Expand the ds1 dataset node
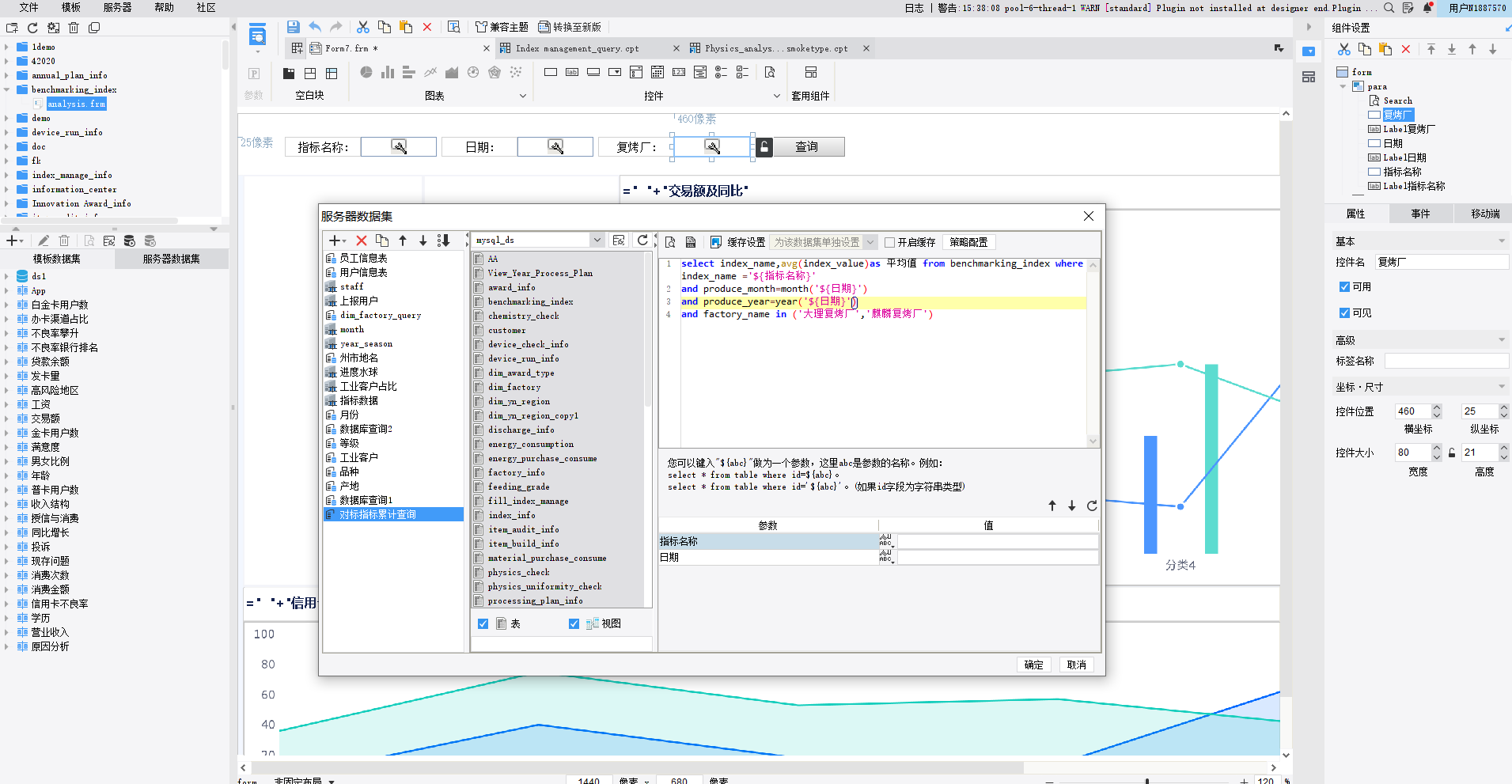This screenshot has height=784, width=1512. point(7,276)
